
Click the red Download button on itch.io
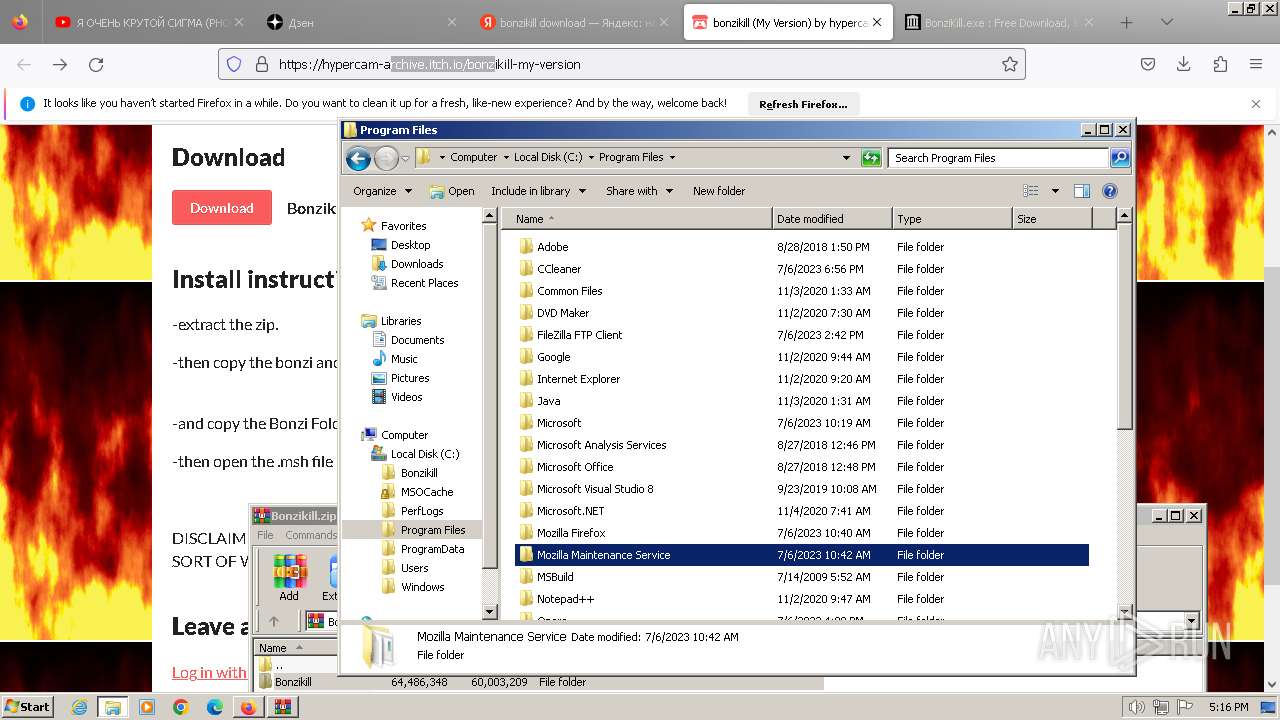click(222, 207)
